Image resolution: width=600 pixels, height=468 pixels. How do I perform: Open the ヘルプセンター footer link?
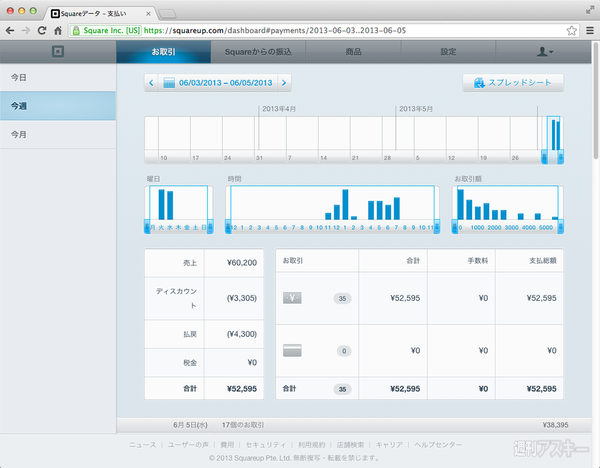[x=438, y=444]
